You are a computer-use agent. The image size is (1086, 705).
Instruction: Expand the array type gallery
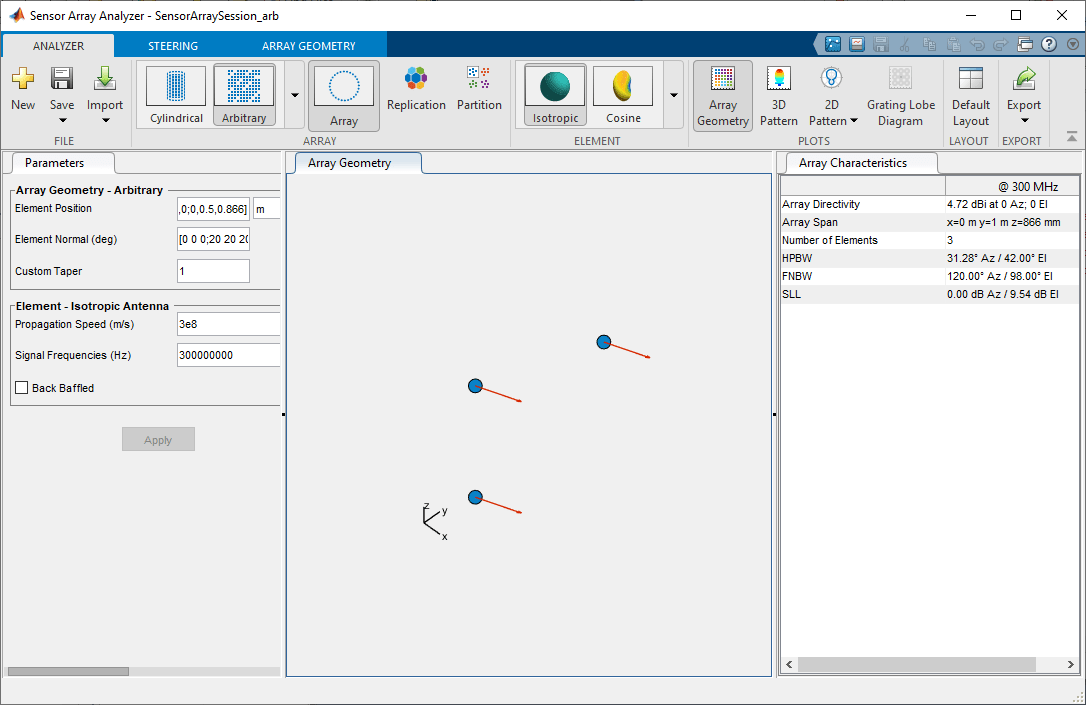pos(294,95)
